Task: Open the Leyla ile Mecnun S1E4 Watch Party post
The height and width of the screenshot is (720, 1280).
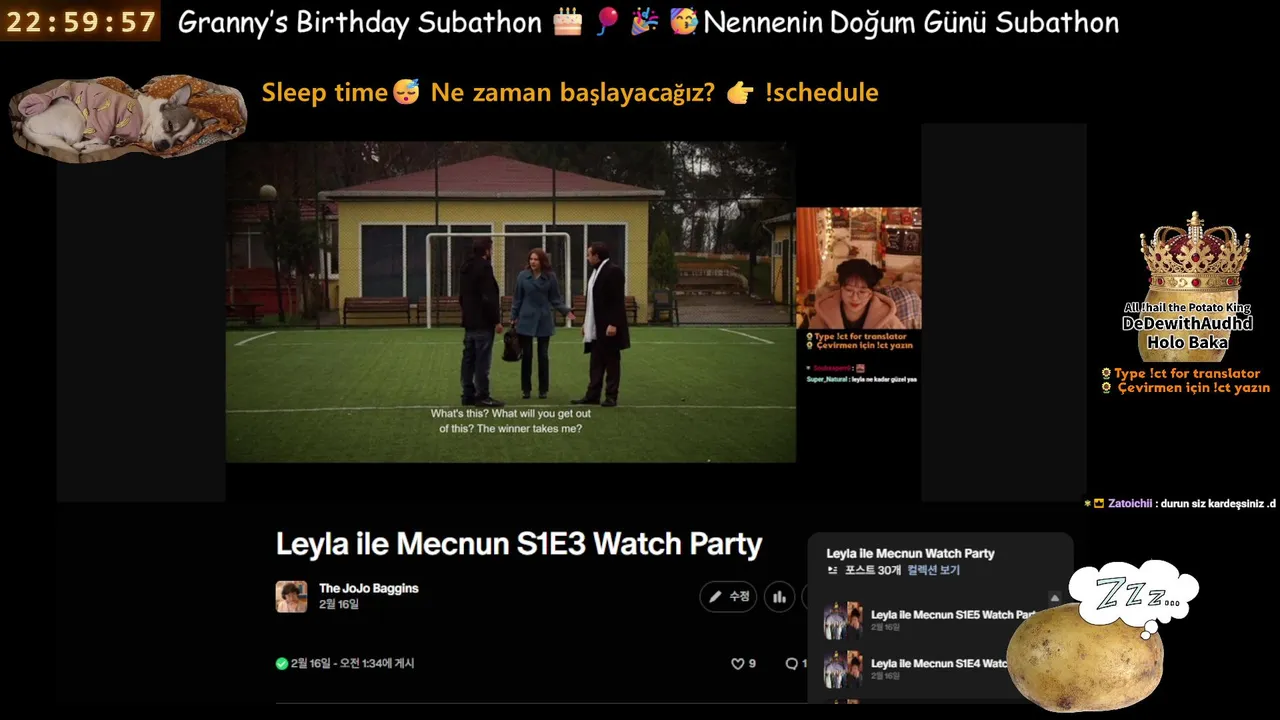Action: [x=940, y=663]
